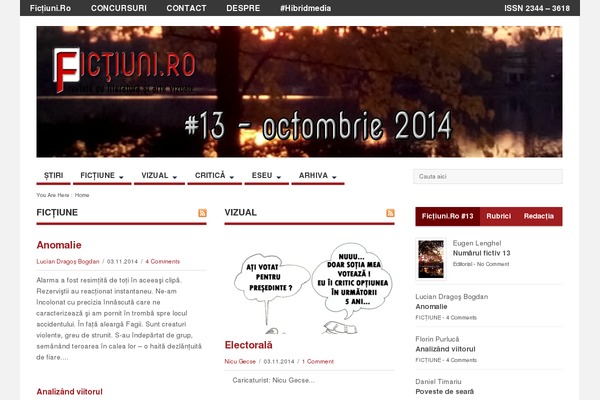Expand the CRITICĂ menu dropdown arrow
The width and height of the screenshot is (600, 400).
click(232, 177)
